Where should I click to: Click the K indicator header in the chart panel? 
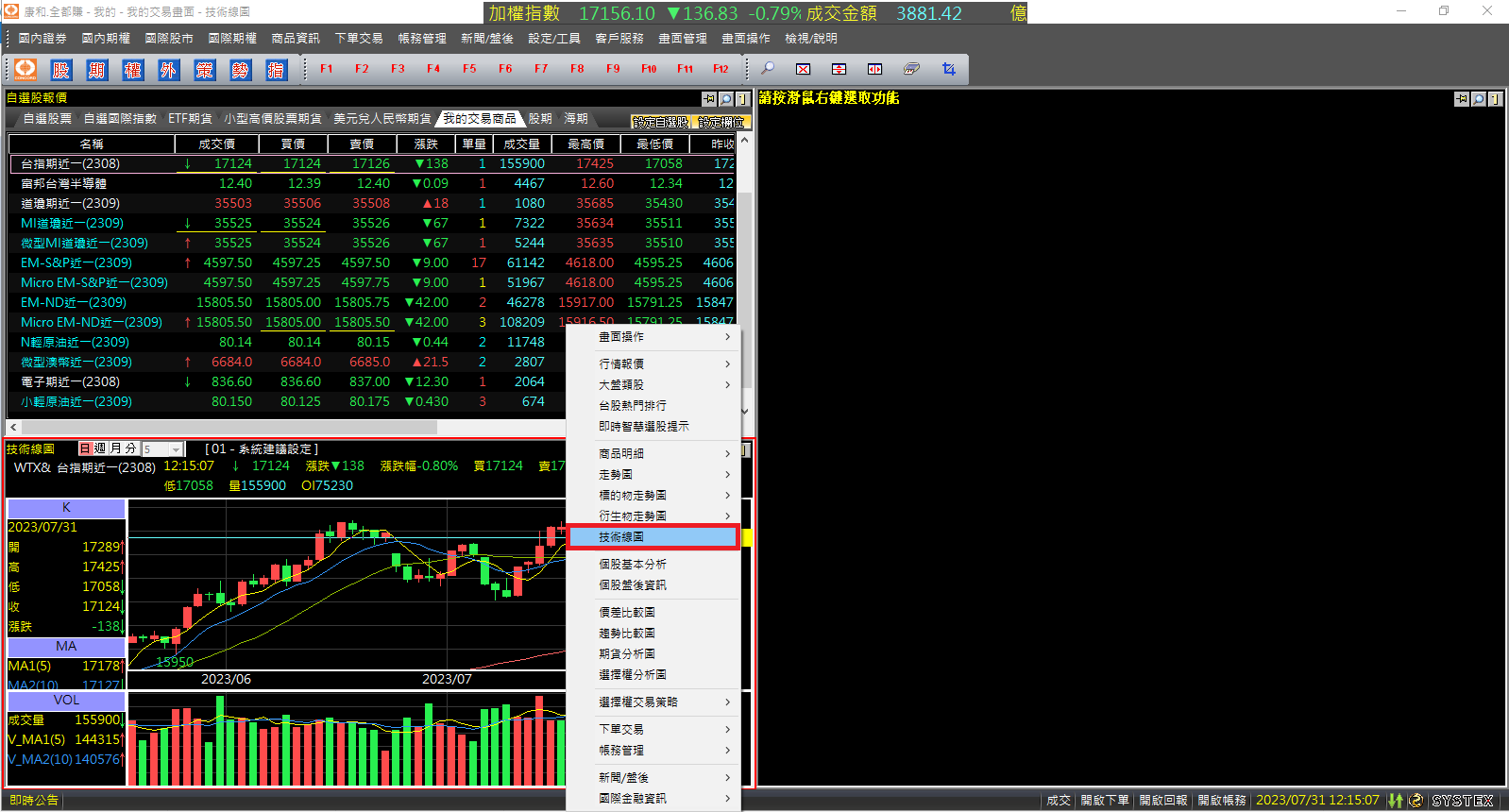66,508
